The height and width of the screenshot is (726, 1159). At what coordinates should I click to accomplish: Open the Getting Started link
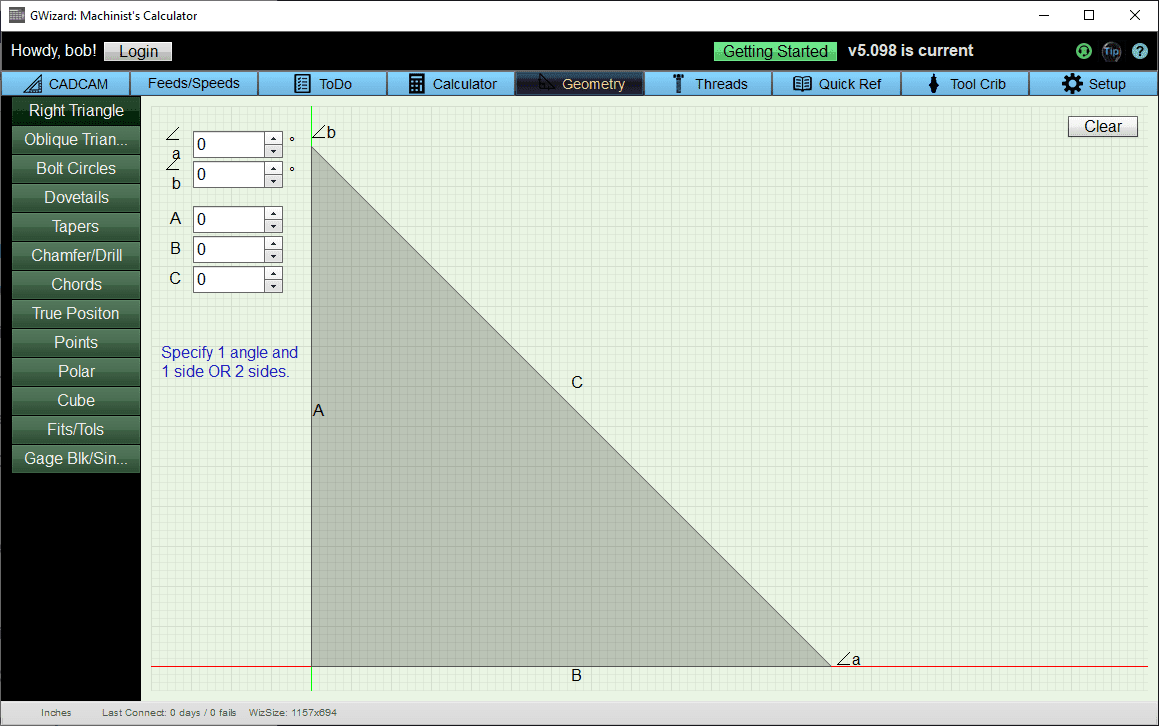[775, 51]
